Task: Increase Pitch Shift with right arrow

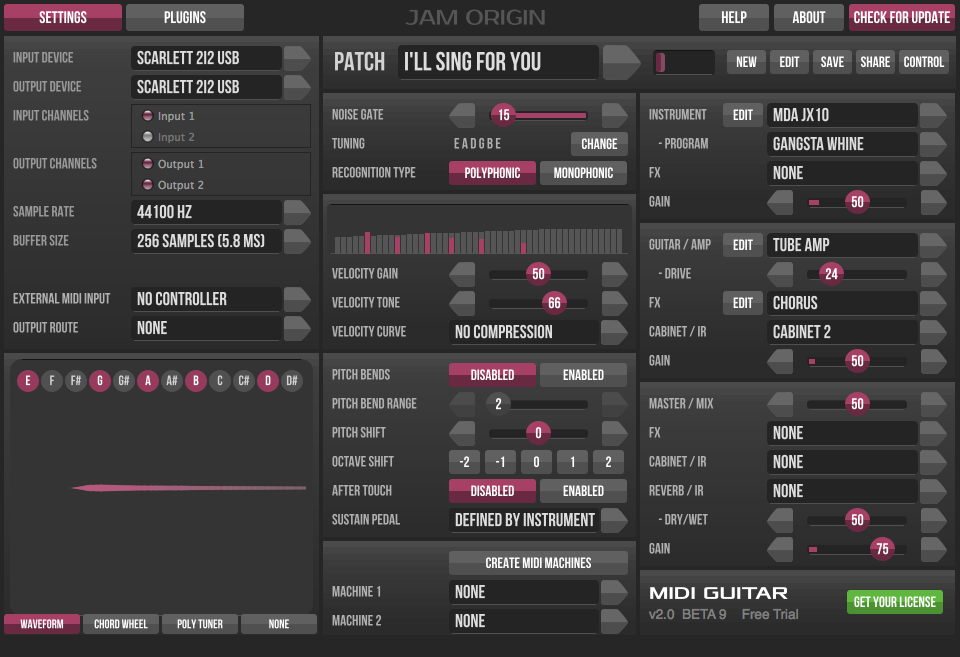Action: click(614, 433)
